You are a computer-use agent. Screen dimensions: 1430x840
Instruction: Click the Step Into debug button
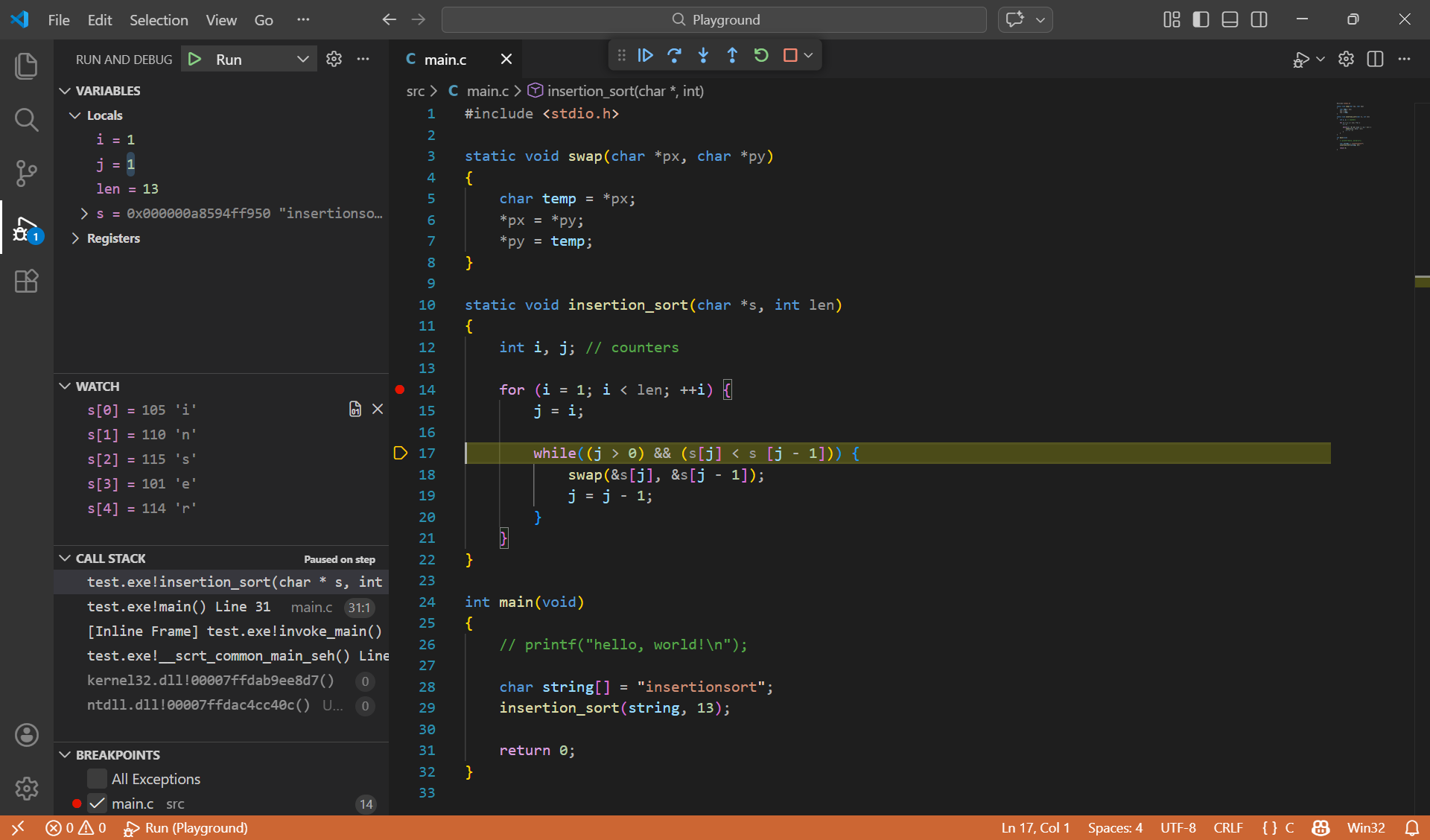[x=703, y=55]
